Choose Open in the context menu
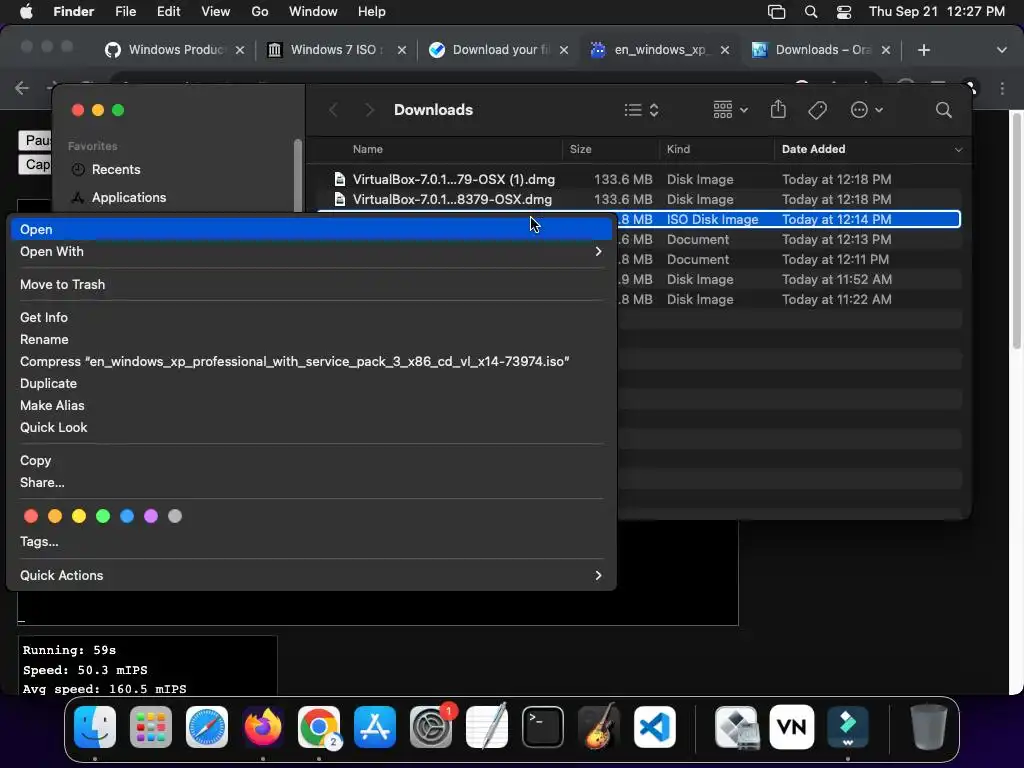 pyautogui.click(x=312, y=229)
